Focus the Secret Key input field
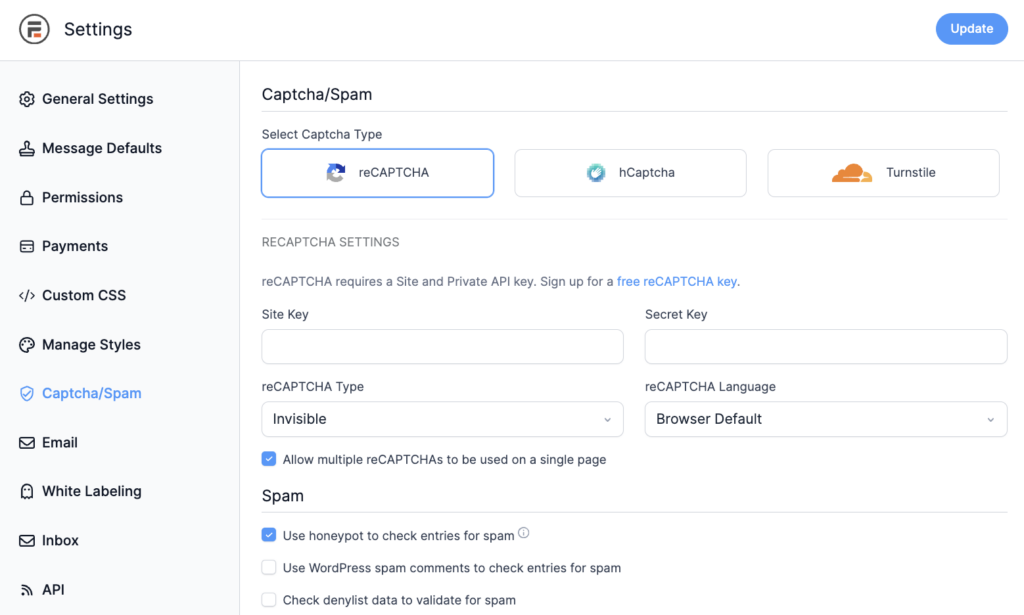The image size is (1024, 615). [x=826, y=347]
